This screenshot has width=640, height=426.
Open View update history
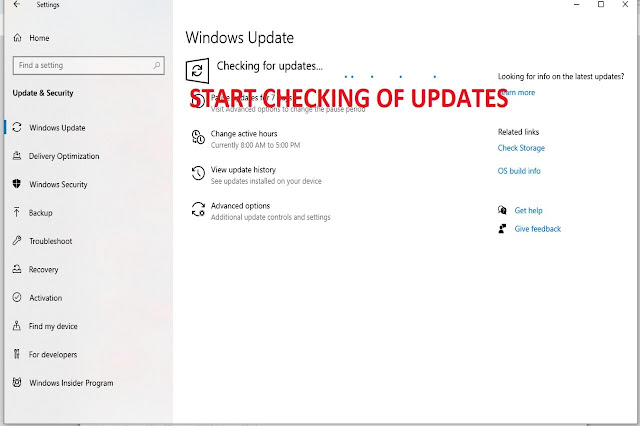point(243,169)
